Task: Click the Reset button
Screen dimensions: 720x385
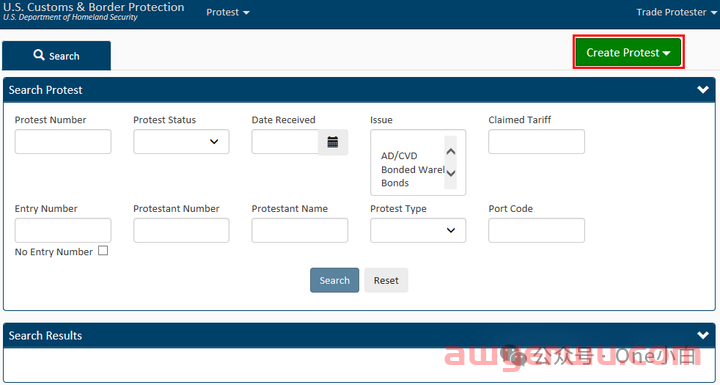Action: (386, 280)
